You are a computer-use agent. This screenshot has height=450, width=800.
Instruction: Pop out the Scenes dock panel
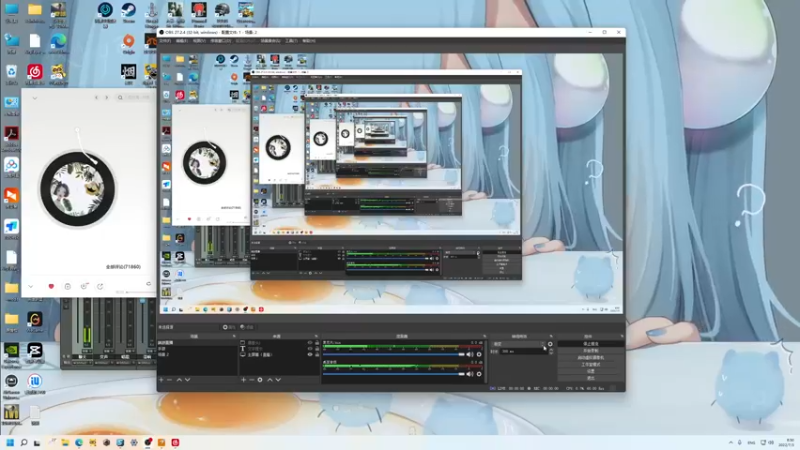click(x=234, y=336)
